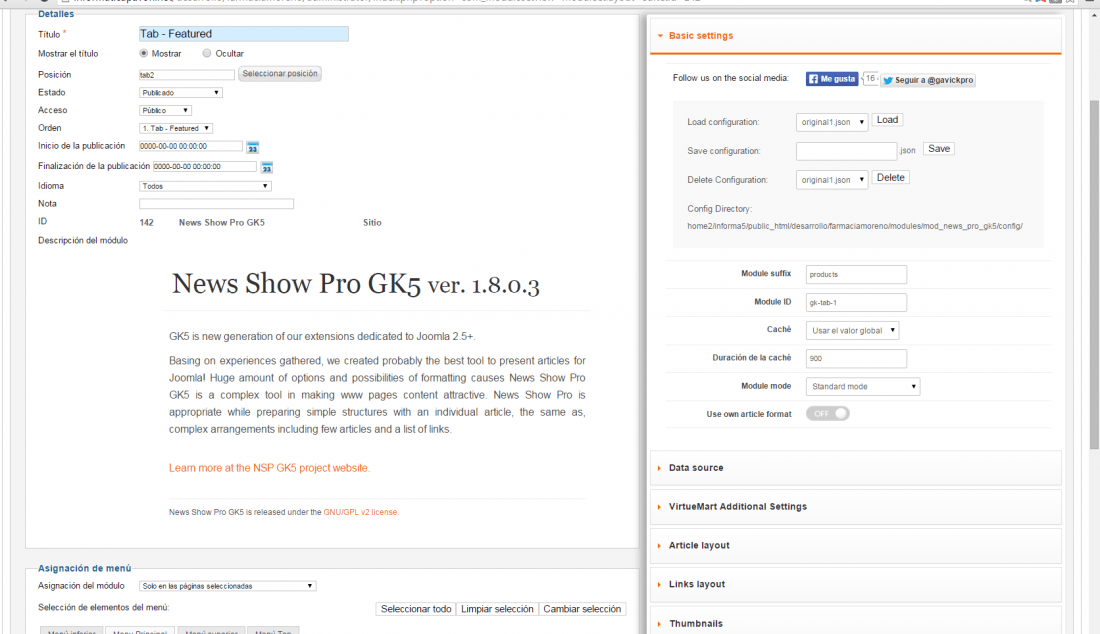Viewport: 1100px width, 634px height.
Task: Switch to the Menú Top tab
Action: pos(274,630)
